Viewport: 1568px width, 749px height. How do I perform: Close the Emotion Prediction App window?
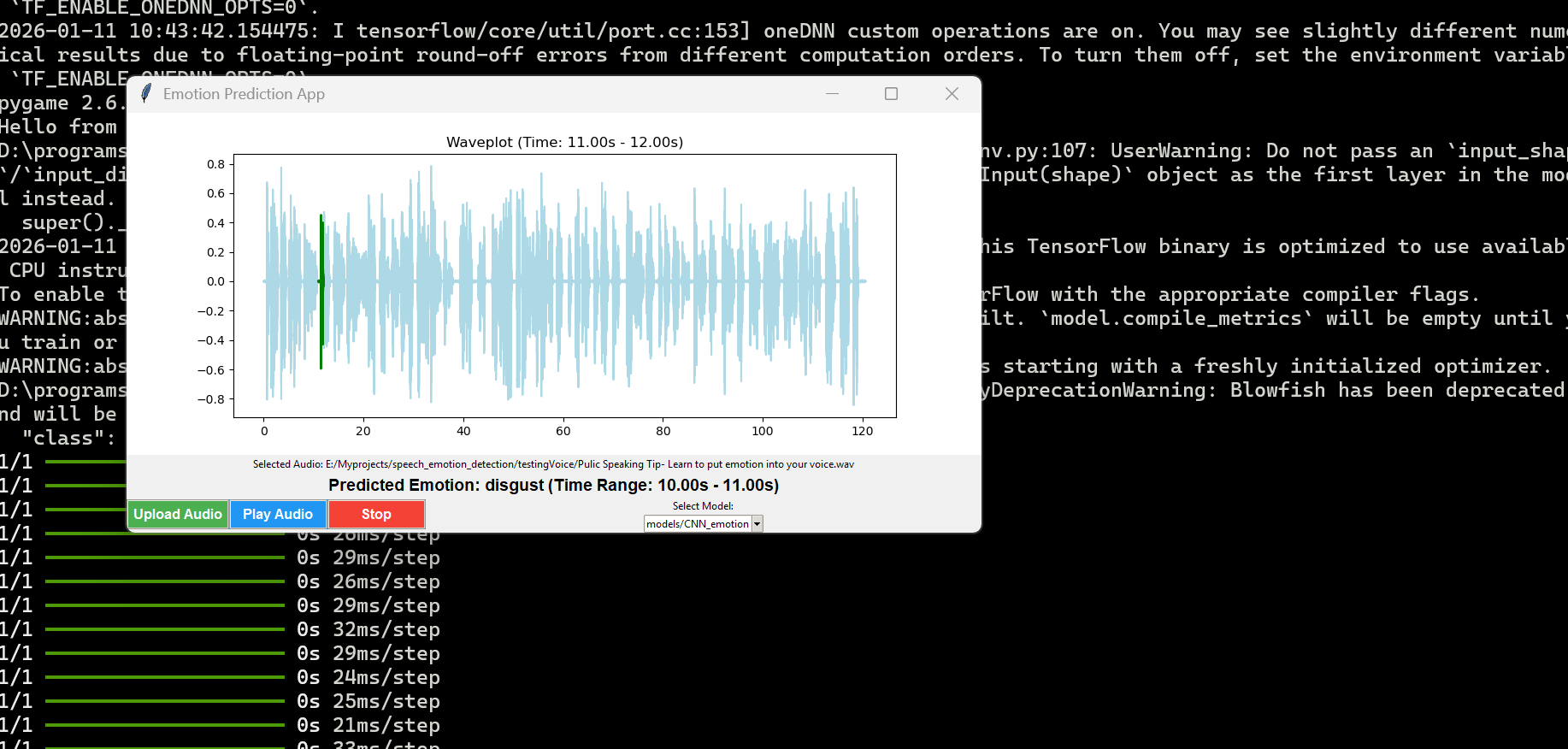coord(952,93)
